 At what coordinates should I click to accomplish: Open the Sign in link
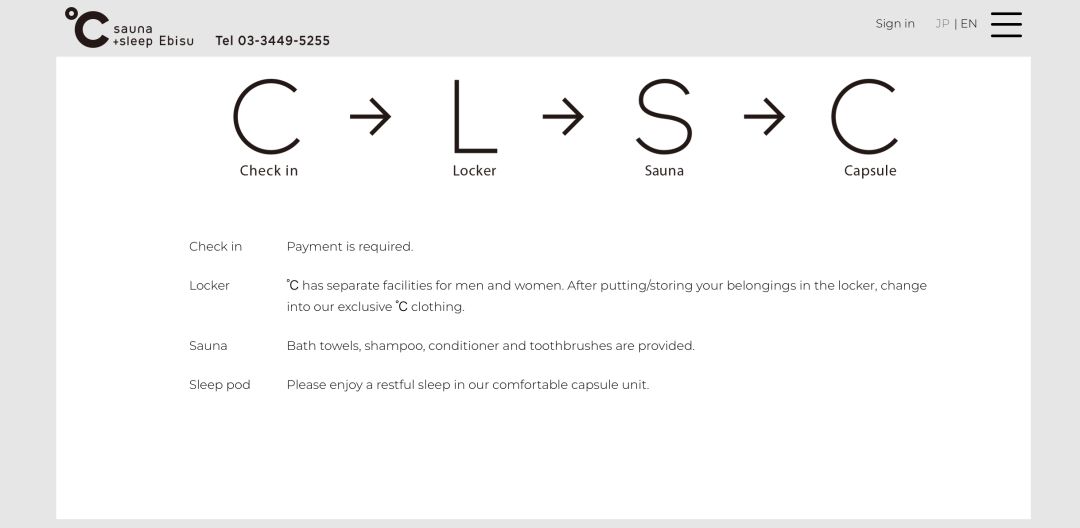coord(895,24)
